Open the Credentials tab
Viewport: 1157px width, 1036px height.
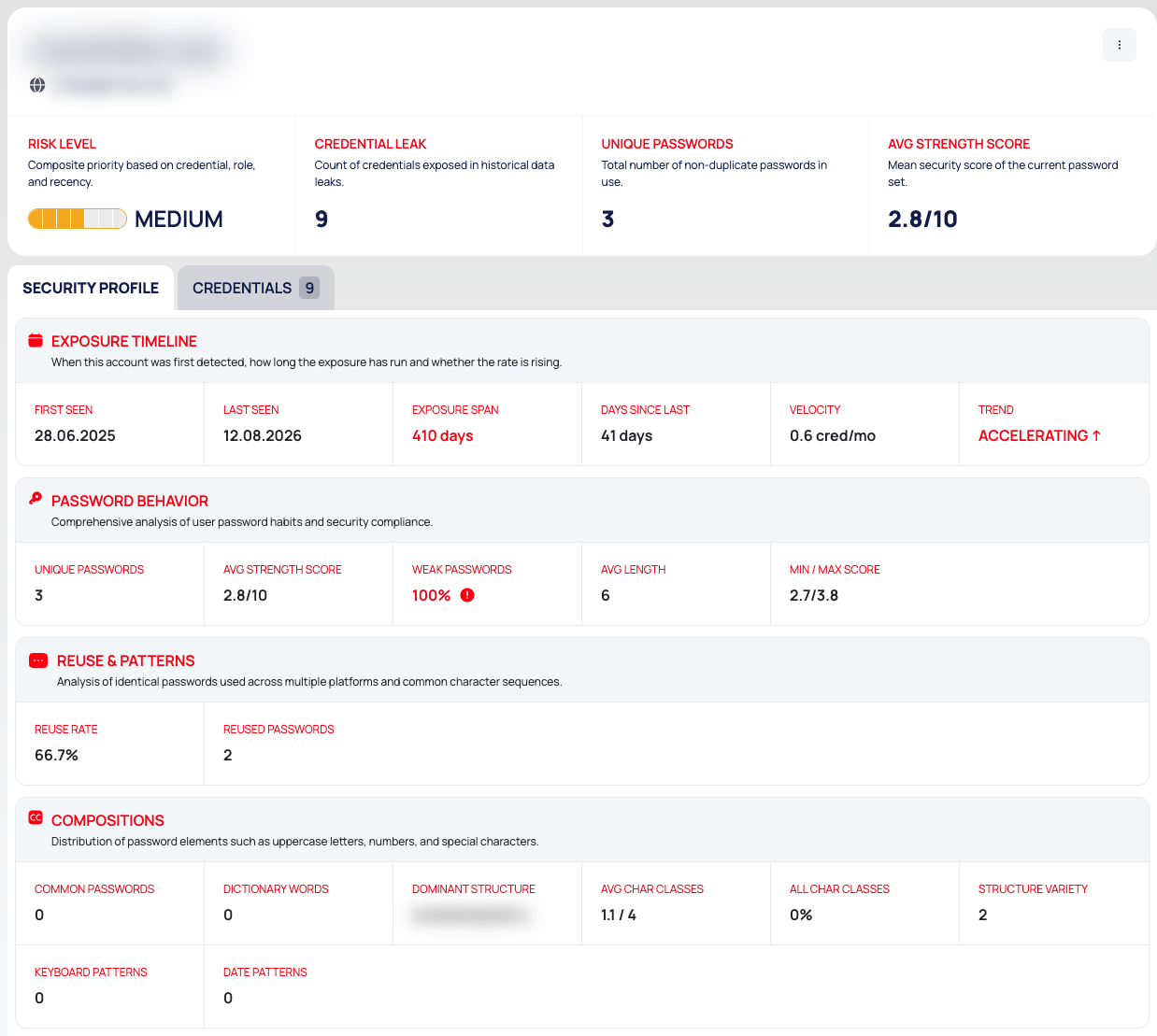[255, 288]
